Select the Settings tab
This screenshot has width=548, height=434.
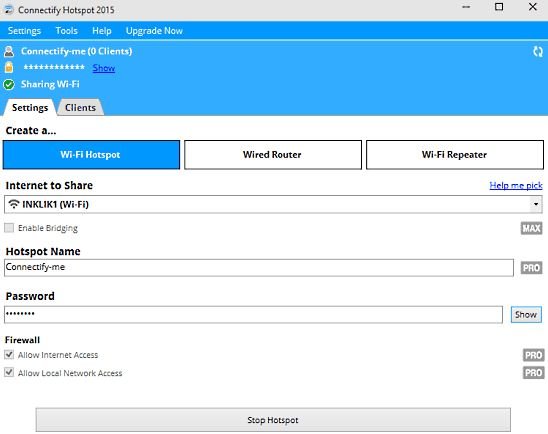point(30,108)
